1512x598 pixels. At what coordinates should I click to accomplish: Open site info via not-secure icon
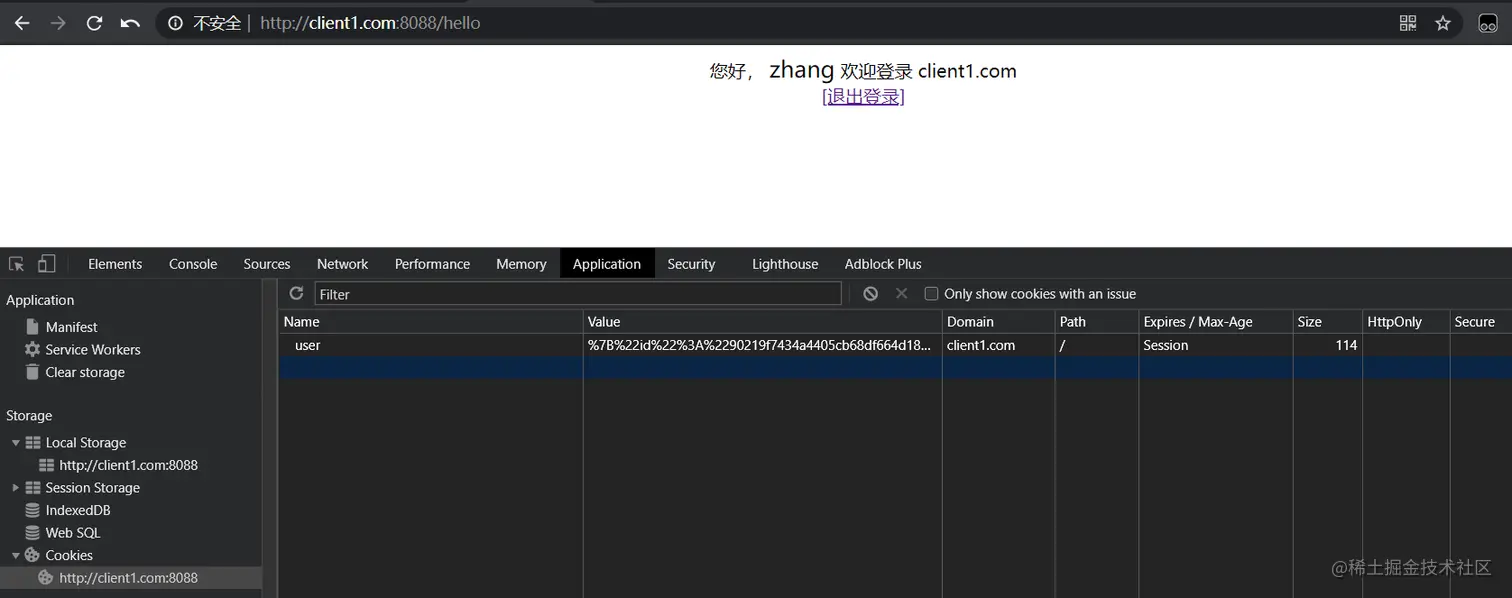176,23
